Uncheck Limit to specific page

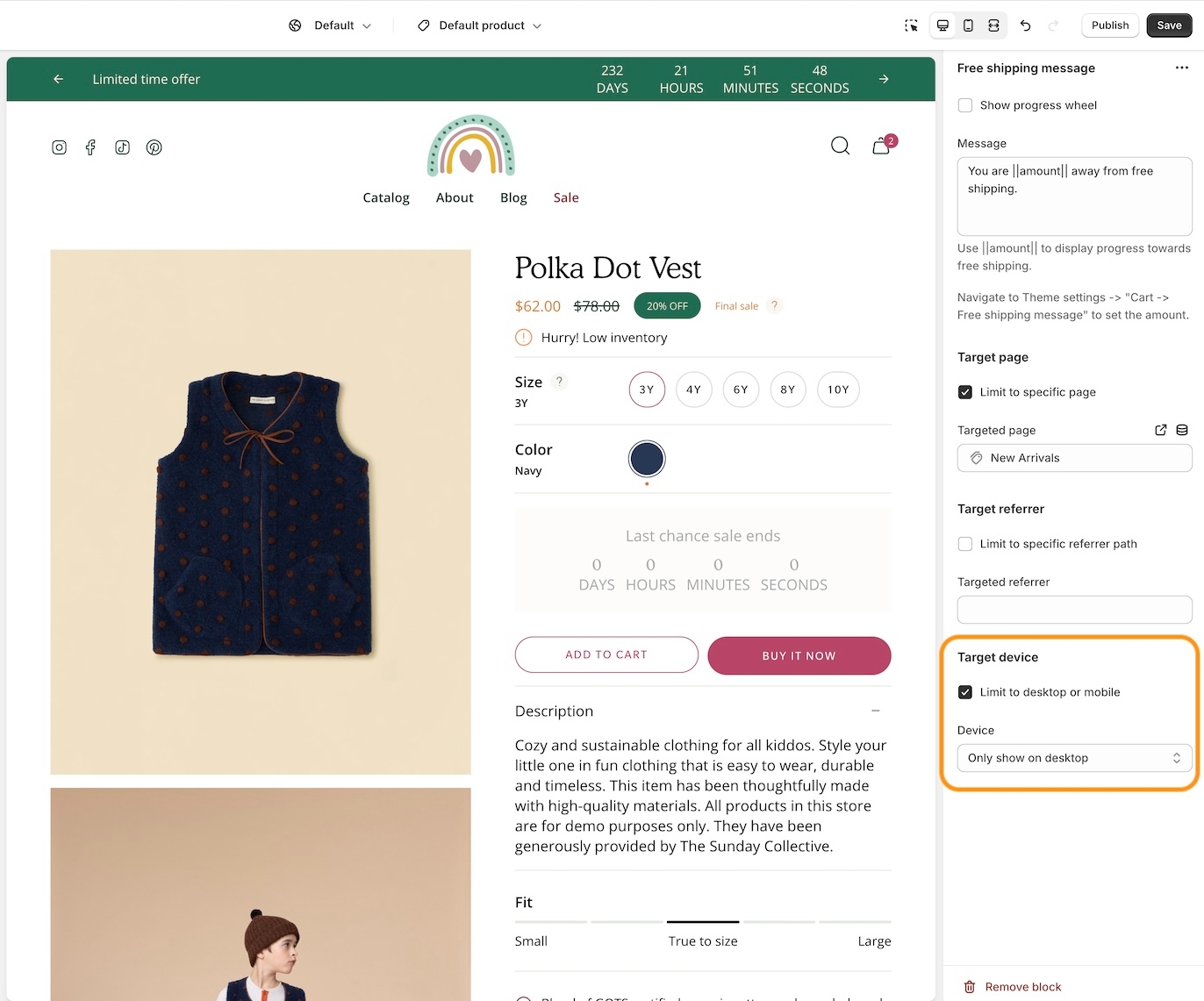pos(965,392)
